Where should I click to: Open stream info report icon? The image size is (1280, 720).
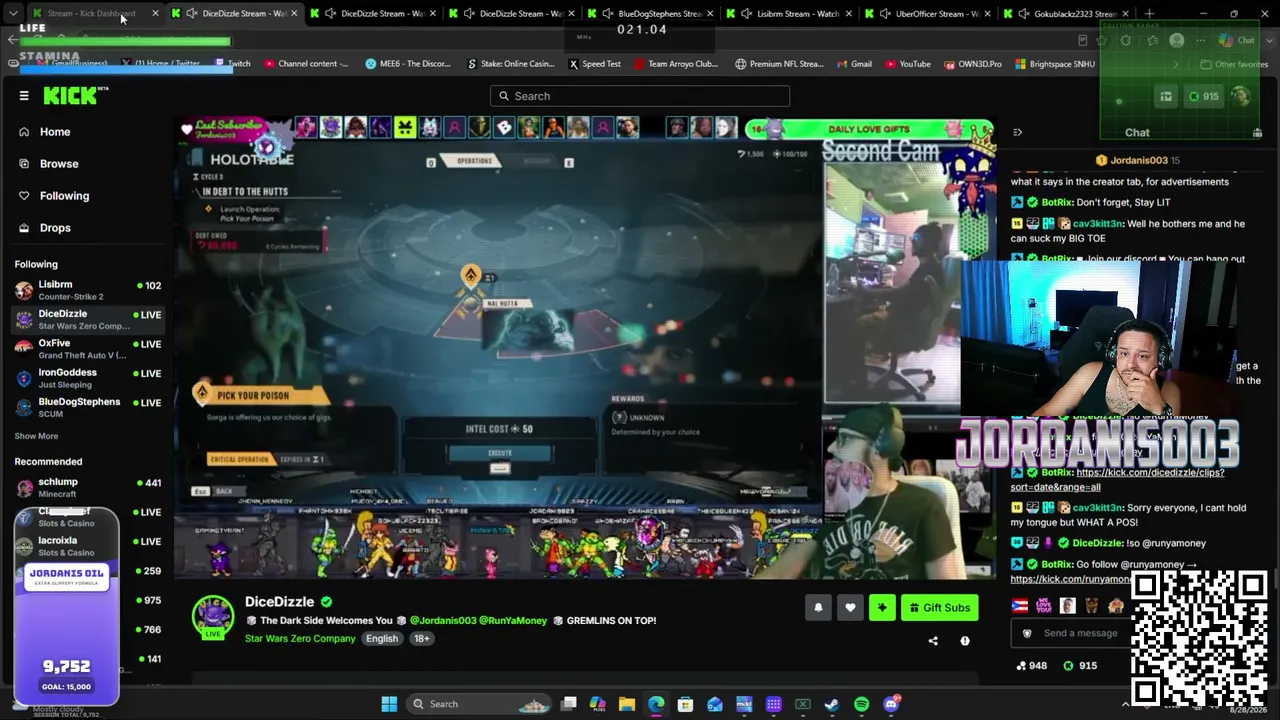point(965,641)
